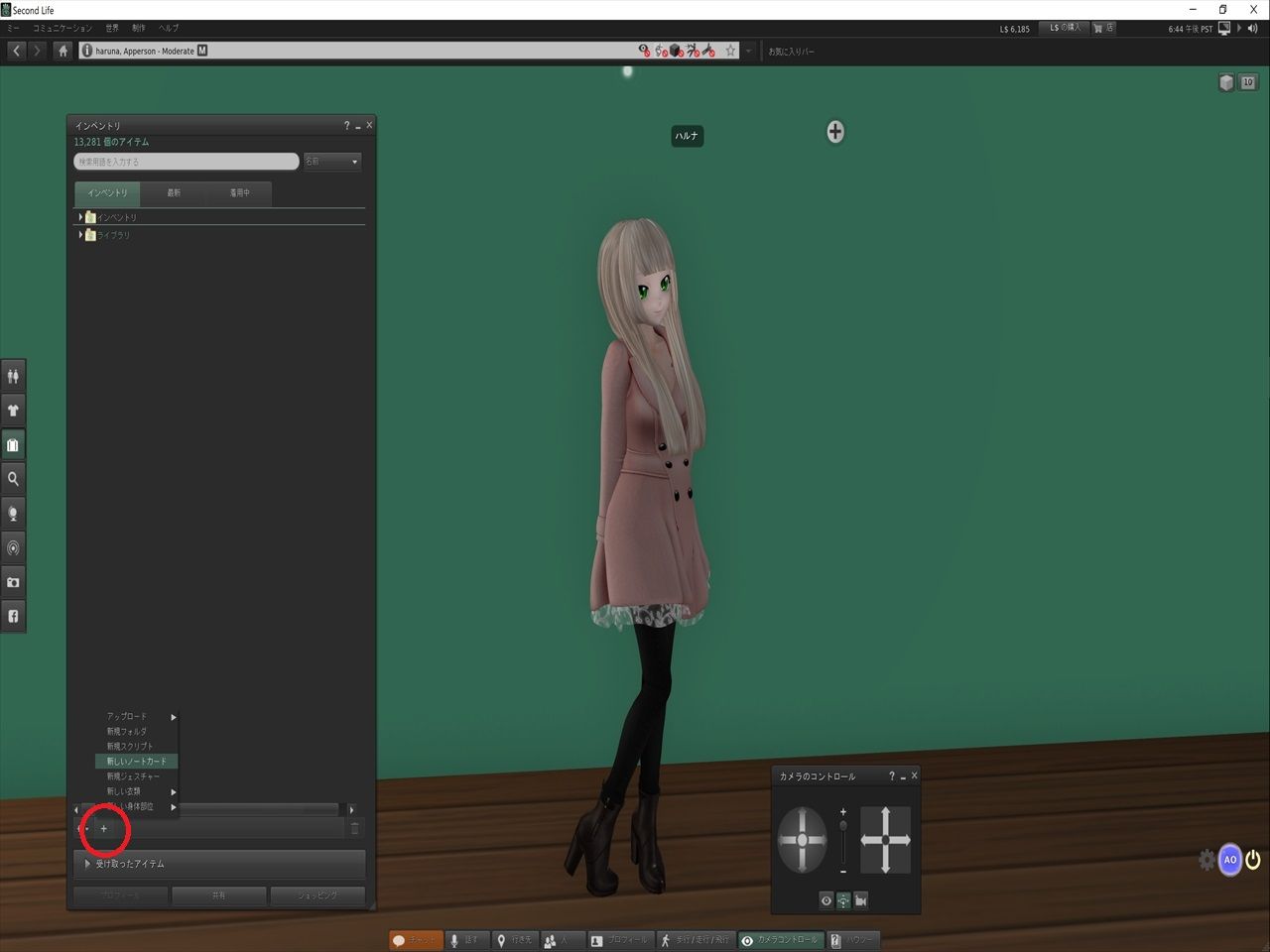The height and width of the screenshot is (952, 1270).
Task: Click the ハウツー button in bottom toolbar
Action: 853,940
